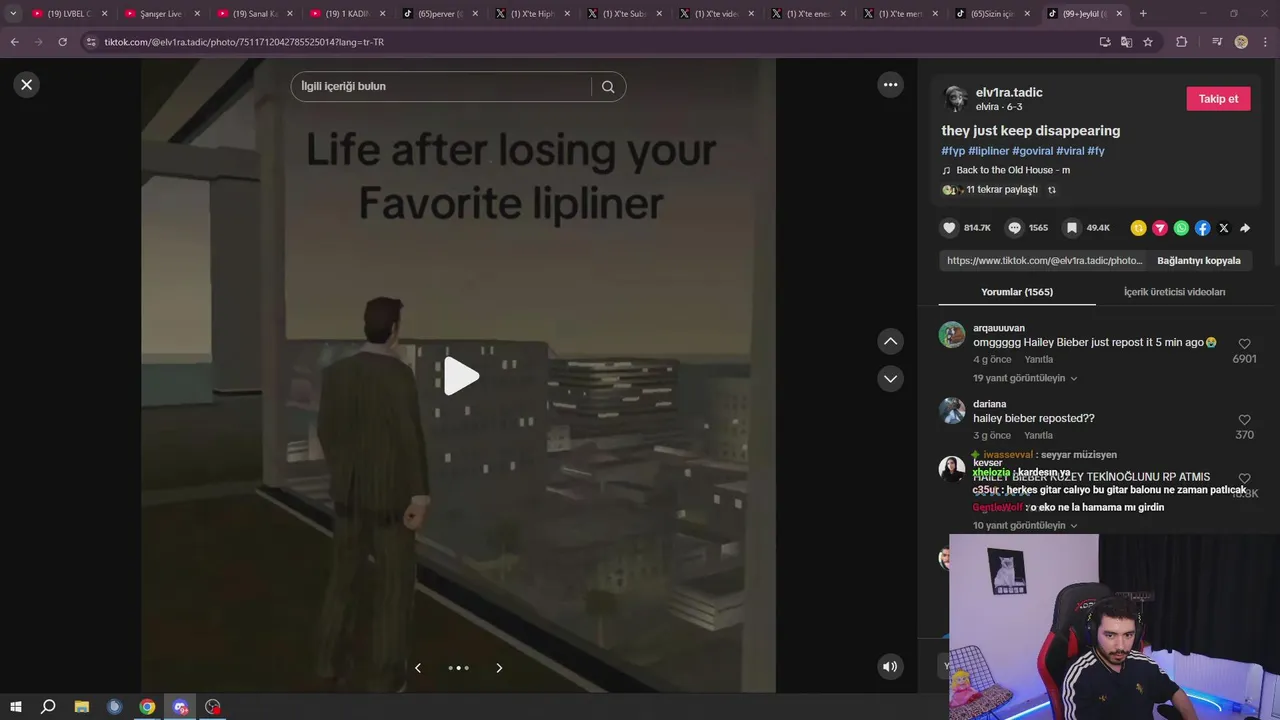The height and width of the screenshot is (720, 1280).
Task: Show next photo in the slideshow
Action: click(499, 668)
